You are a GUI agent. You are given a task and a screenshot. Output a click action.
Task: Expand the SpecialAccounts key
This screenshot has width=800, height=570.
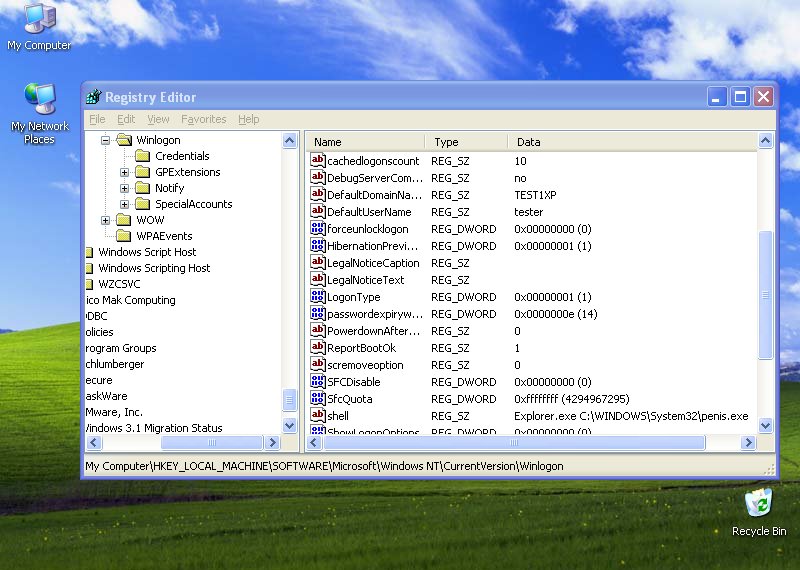pos(124,204)
